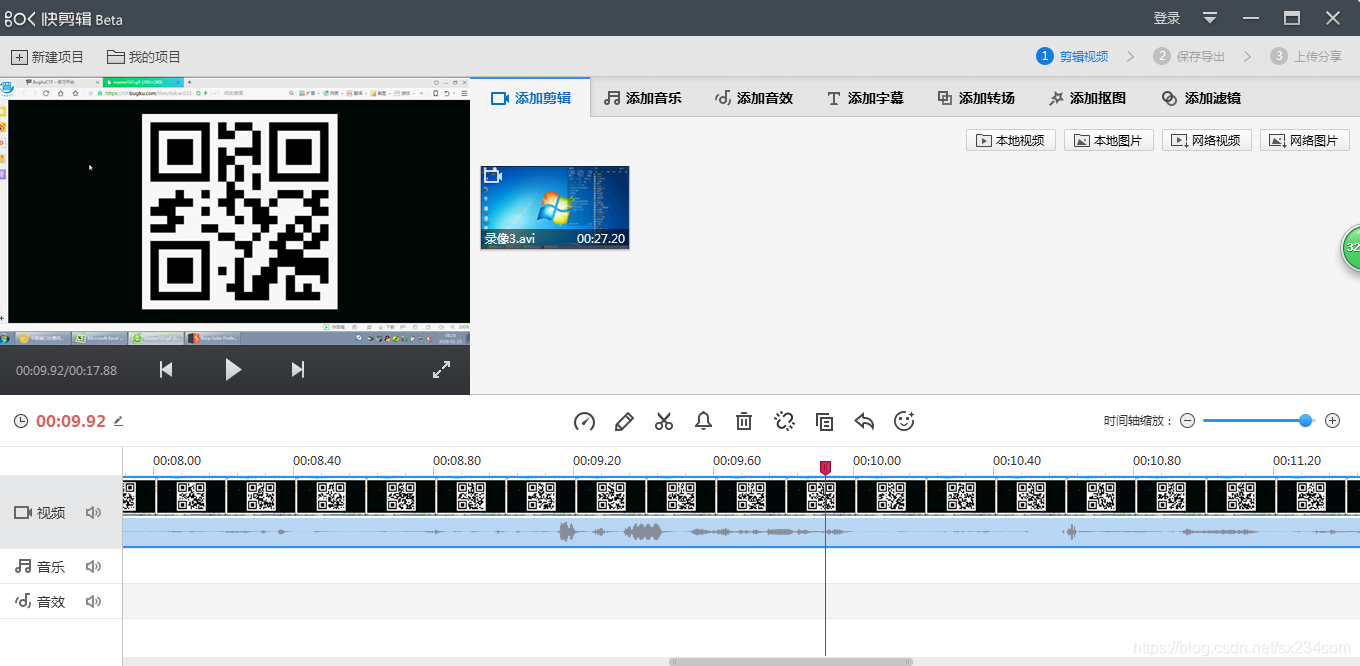Switch to 添加音效 tab
This screenshot has width=1360, height=666.
(754, 98)
